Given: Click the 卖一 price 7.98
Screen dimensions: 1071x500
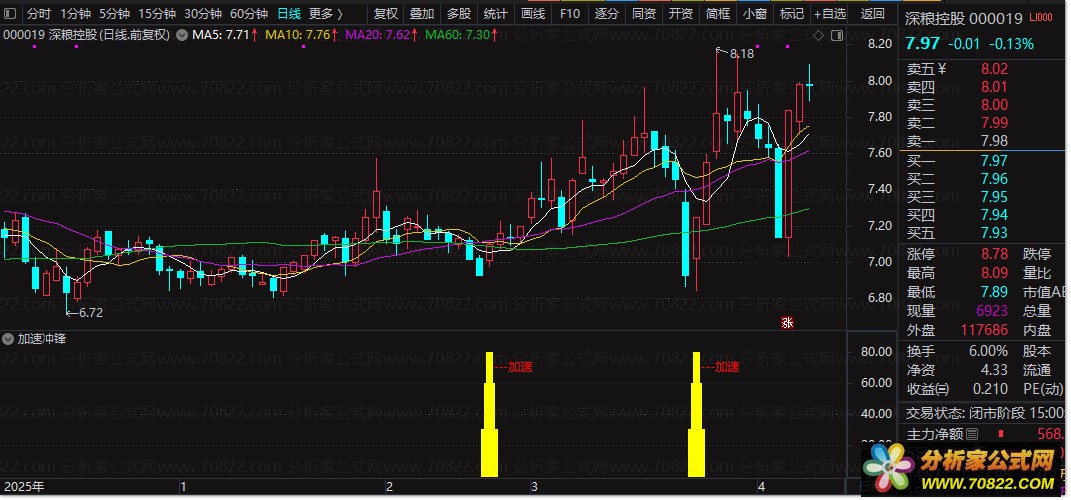Looking at the screenshot, I should point(994,141).
